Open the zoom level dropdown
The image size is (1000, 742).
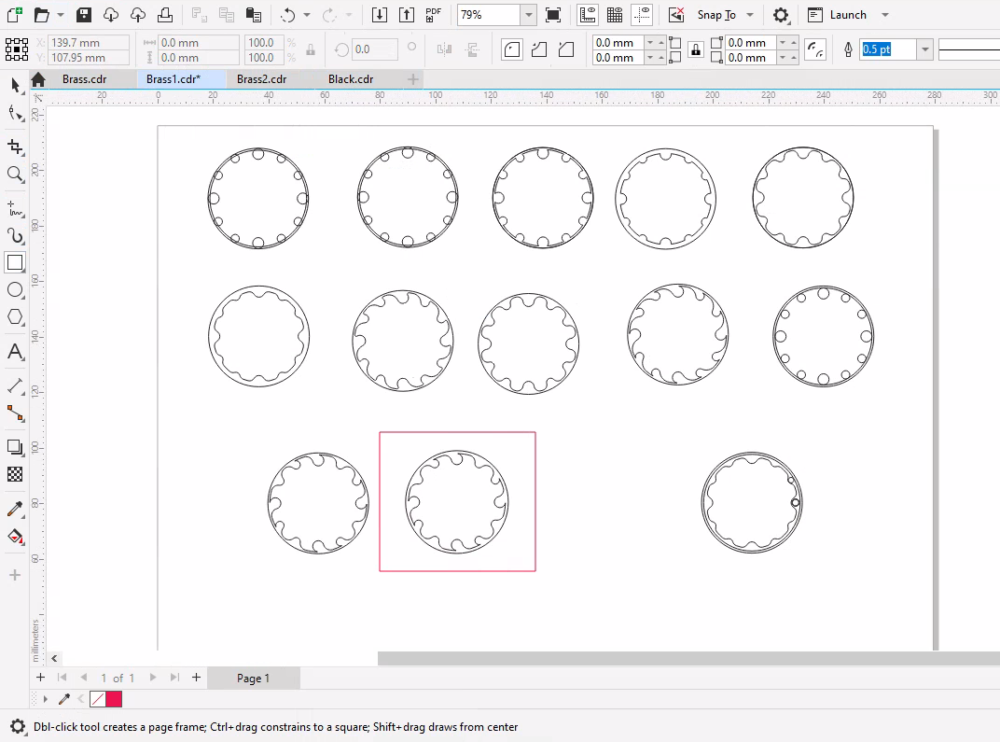point(527,14)
